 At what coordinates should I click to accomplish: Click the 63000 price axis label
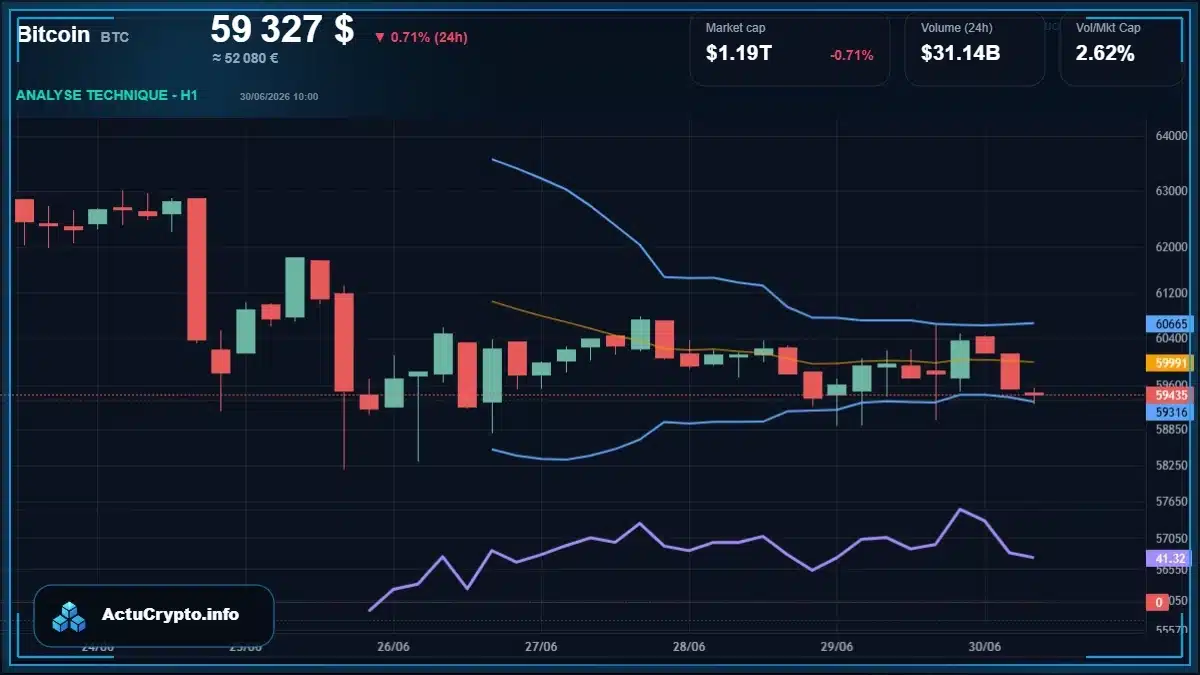[x=1170, y=191]
